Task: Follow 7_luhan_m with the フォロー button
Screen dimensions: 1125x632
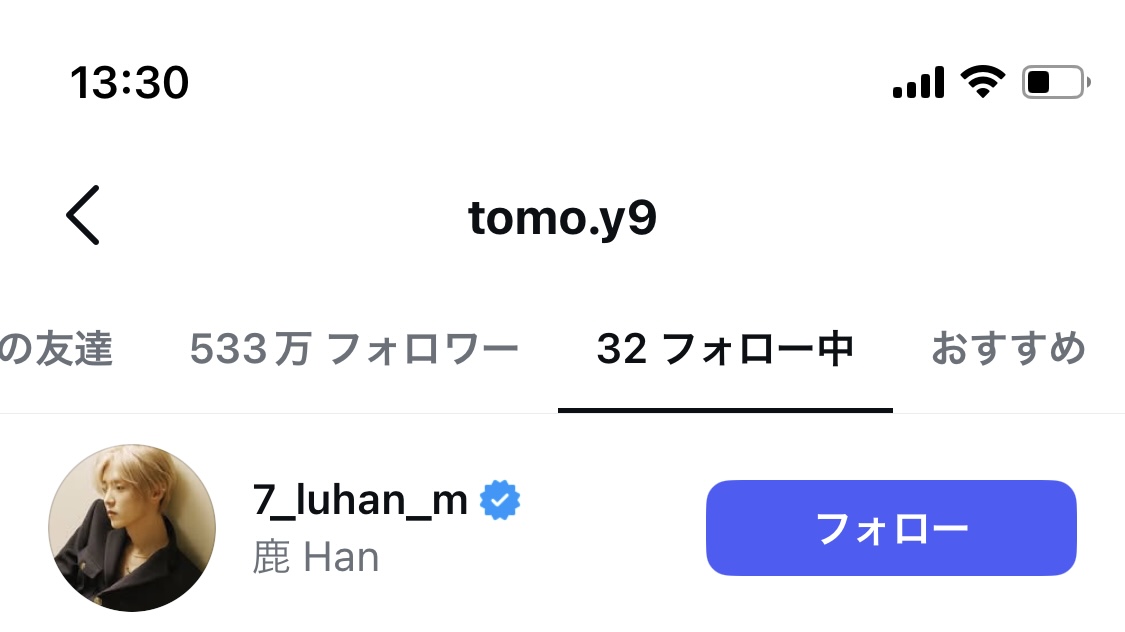Action: click(891, 528)
